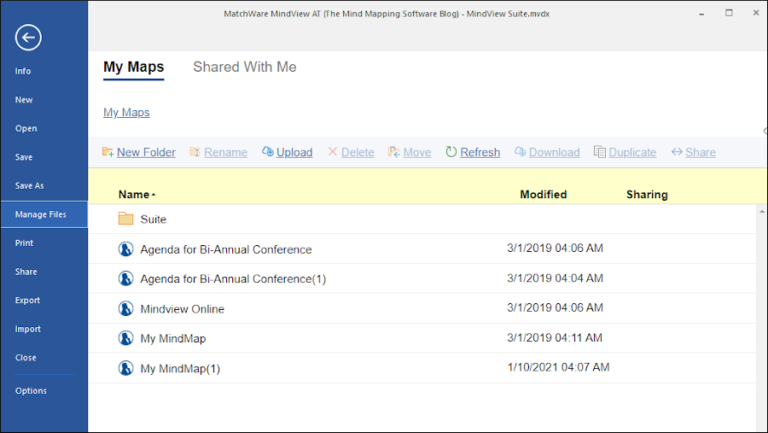Sort by the Name column header
The height and width of the screenshot is (433, 768).
[x=133, y=195]
